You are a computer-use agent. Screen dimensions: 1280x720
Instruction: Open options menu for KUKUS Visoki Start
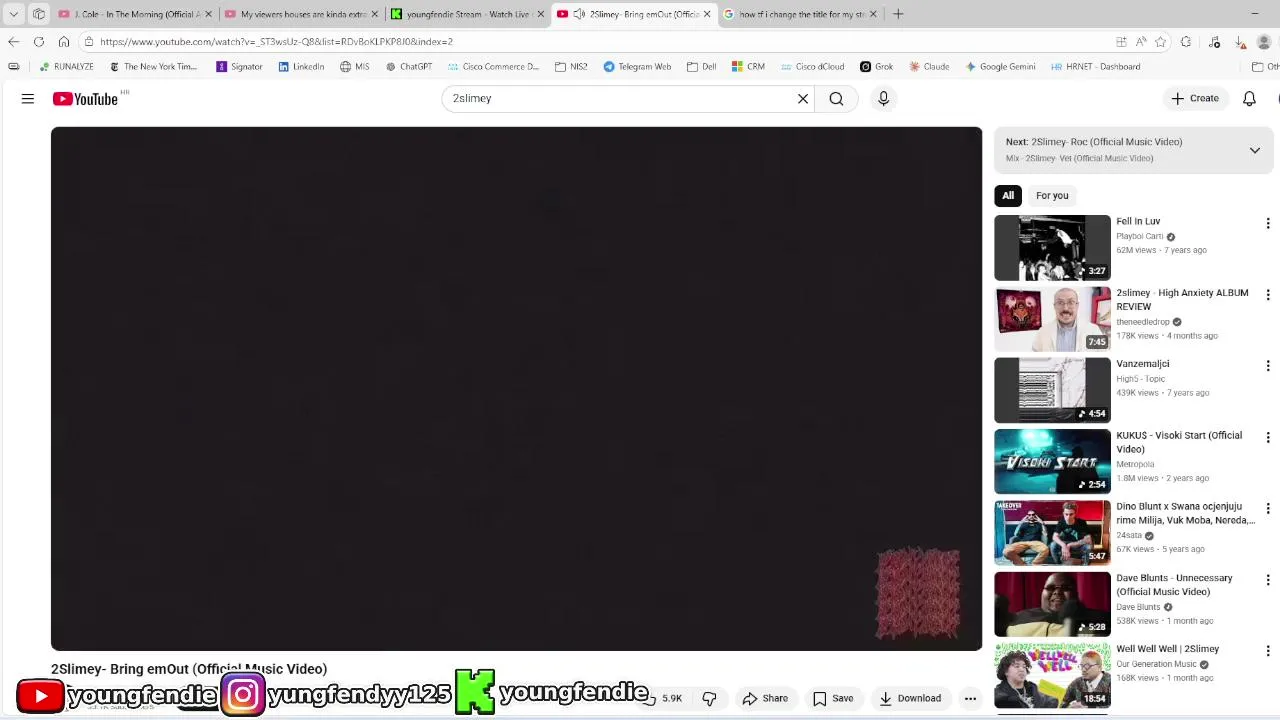tap(1267, 437)
